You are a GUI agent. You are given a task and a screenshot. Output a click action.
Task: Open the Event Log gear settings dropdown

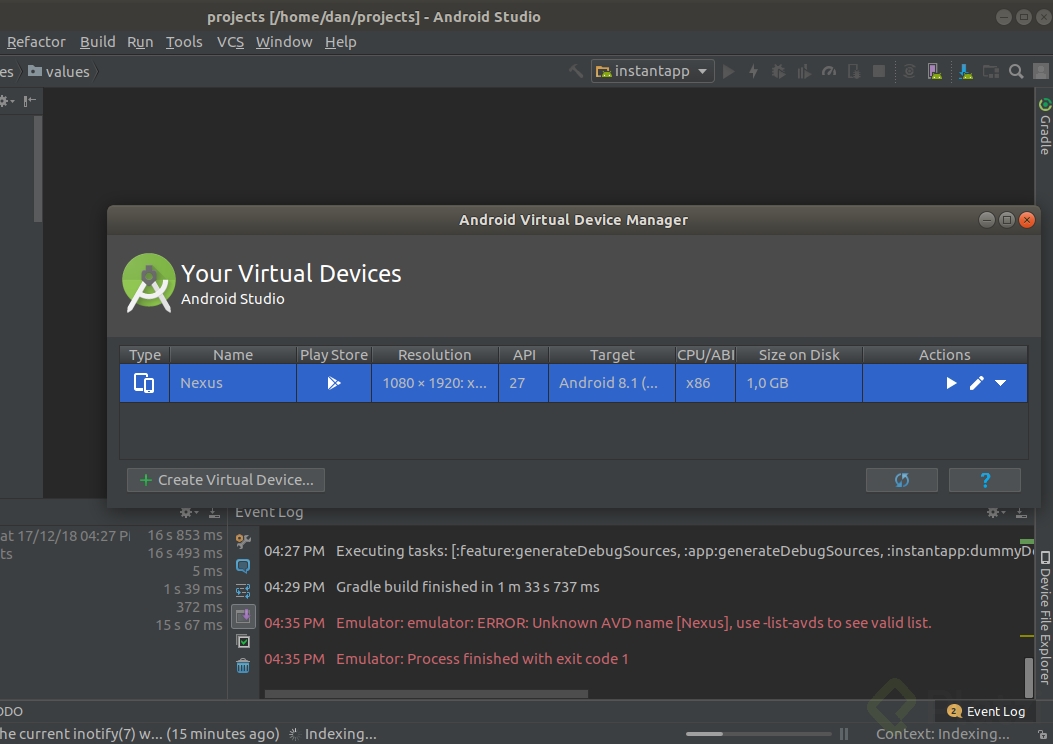pos(994,512)
